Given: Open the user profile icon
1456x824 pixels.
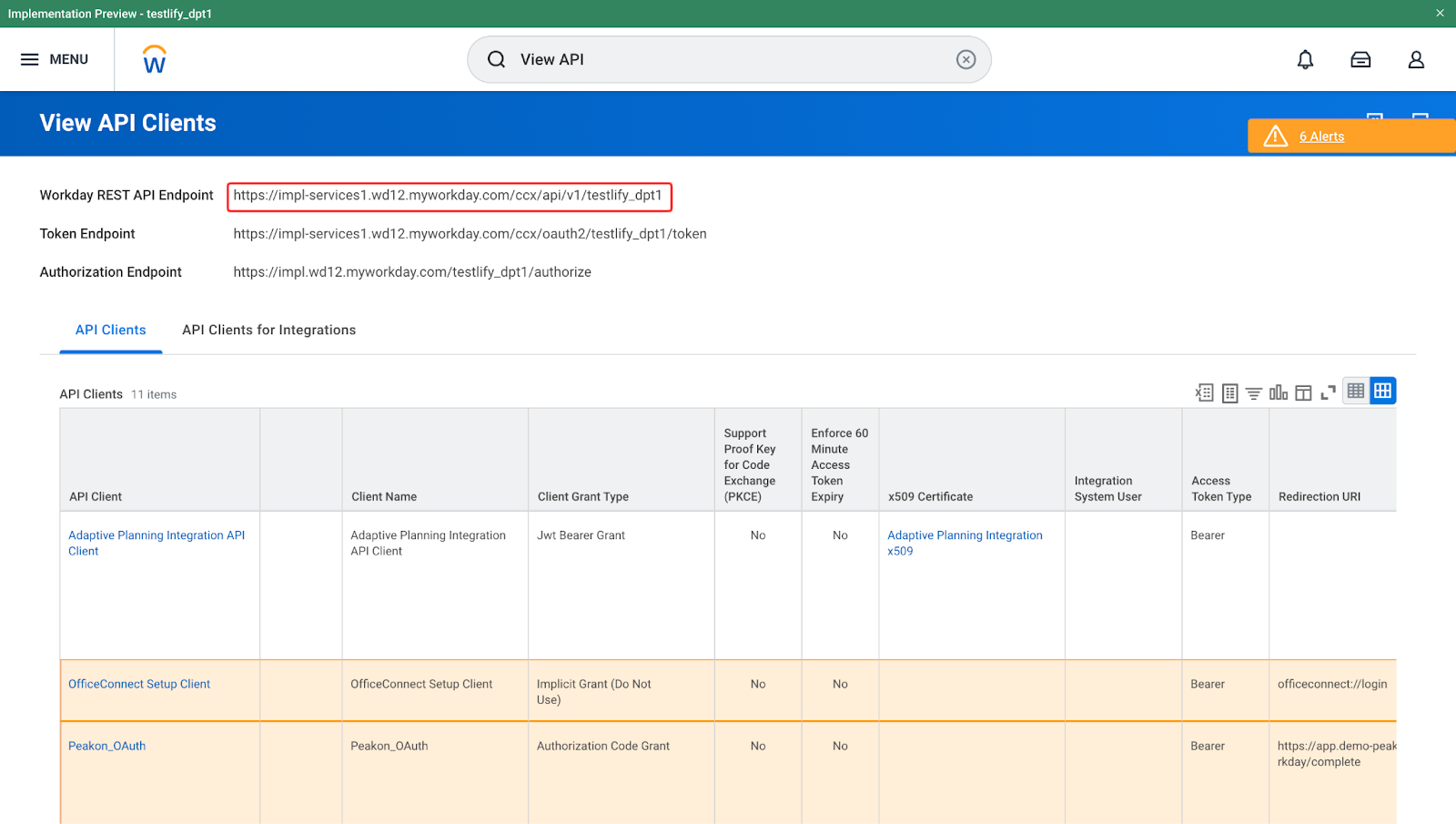Looking at the screenshot, I should coord(1416,60).
